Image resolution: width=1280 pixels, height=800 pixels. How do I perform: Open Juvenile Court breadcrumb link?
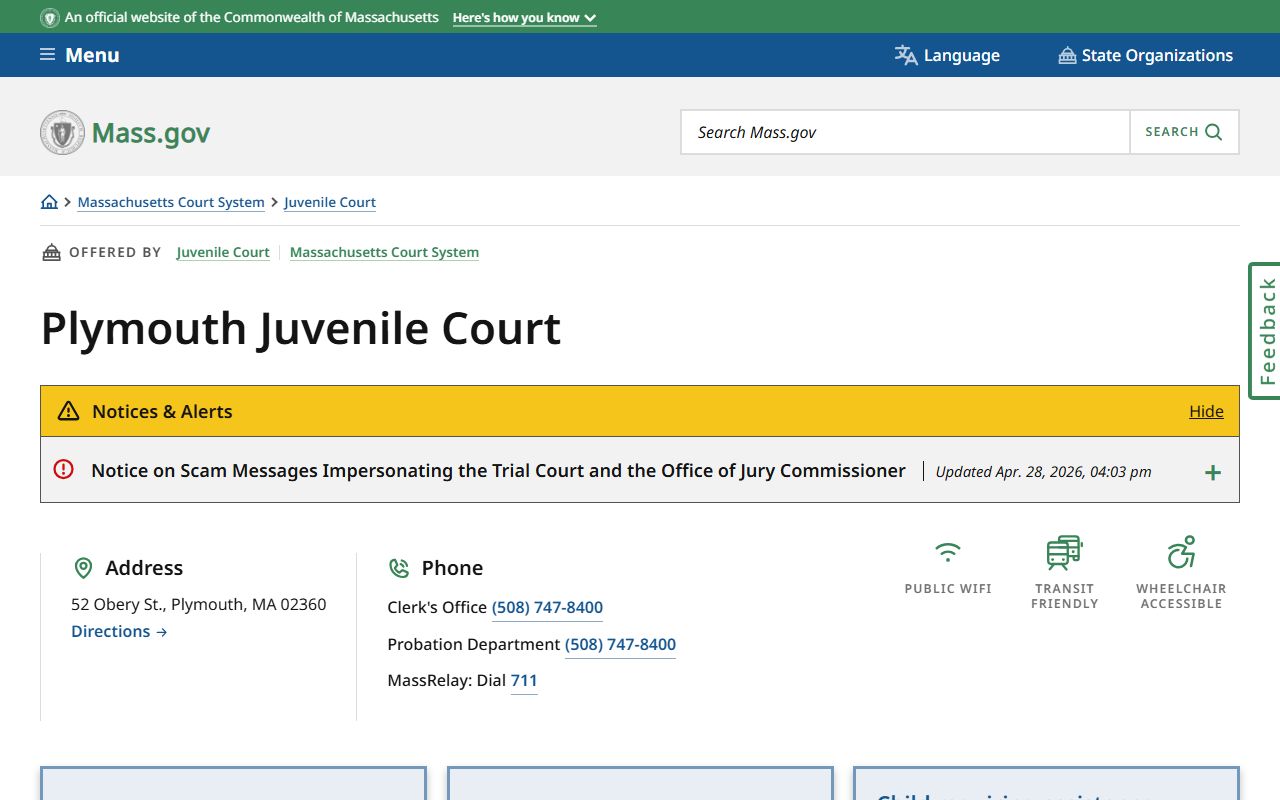(x=330, y=202)
